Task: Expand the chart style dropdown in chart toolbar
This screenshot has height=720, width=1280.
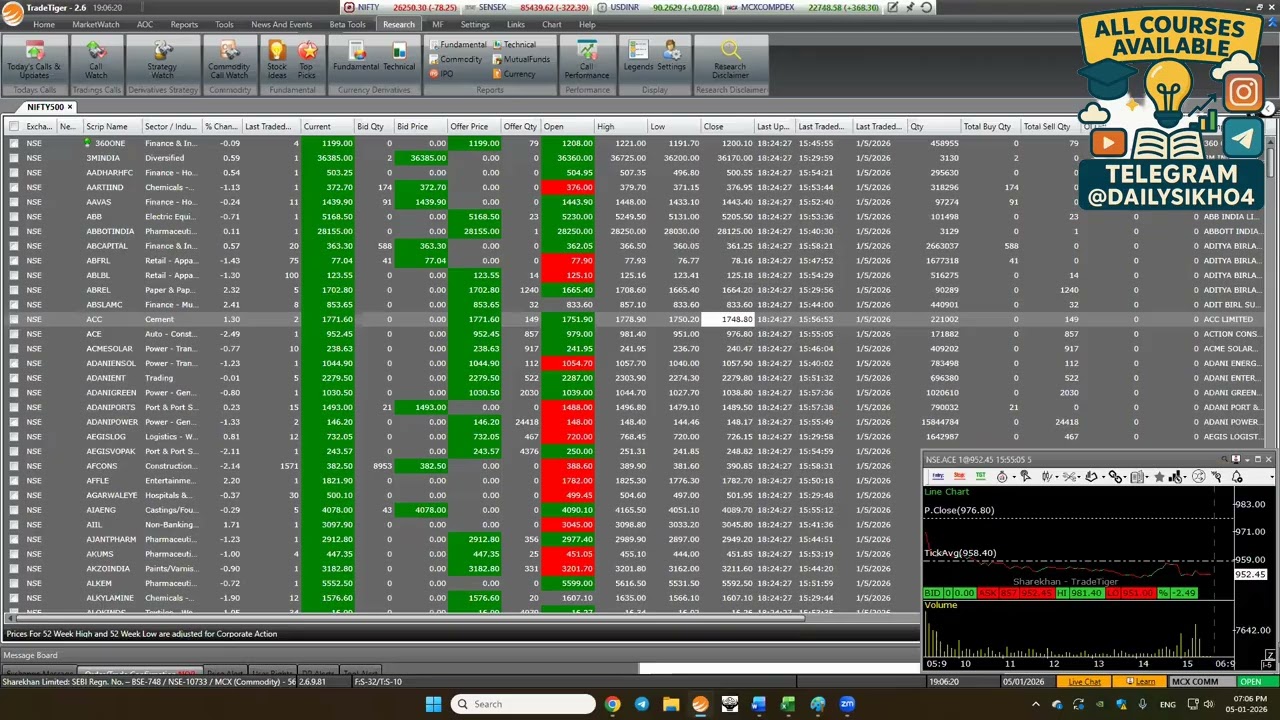Action: coord(1057,477)
